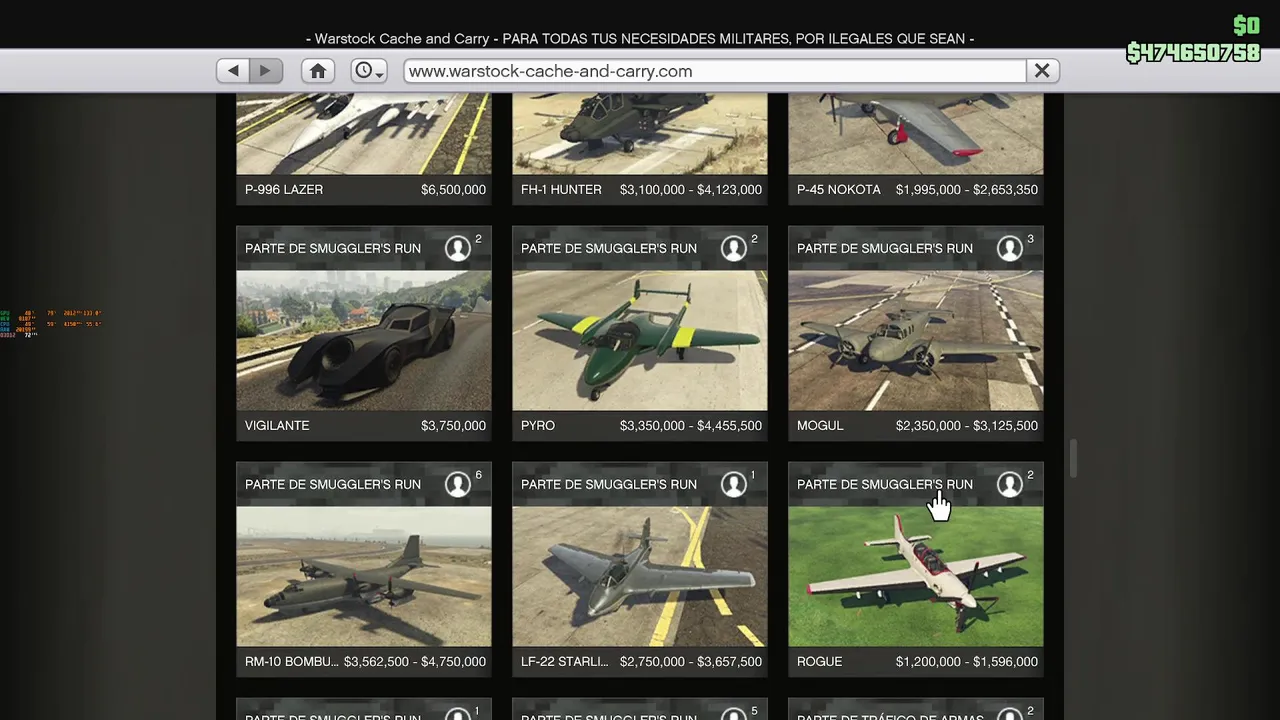Click Starling's PARTE DE SMUGGLER'S RUN header
This screenshot has height=720, width=1280.
[609, 484]
